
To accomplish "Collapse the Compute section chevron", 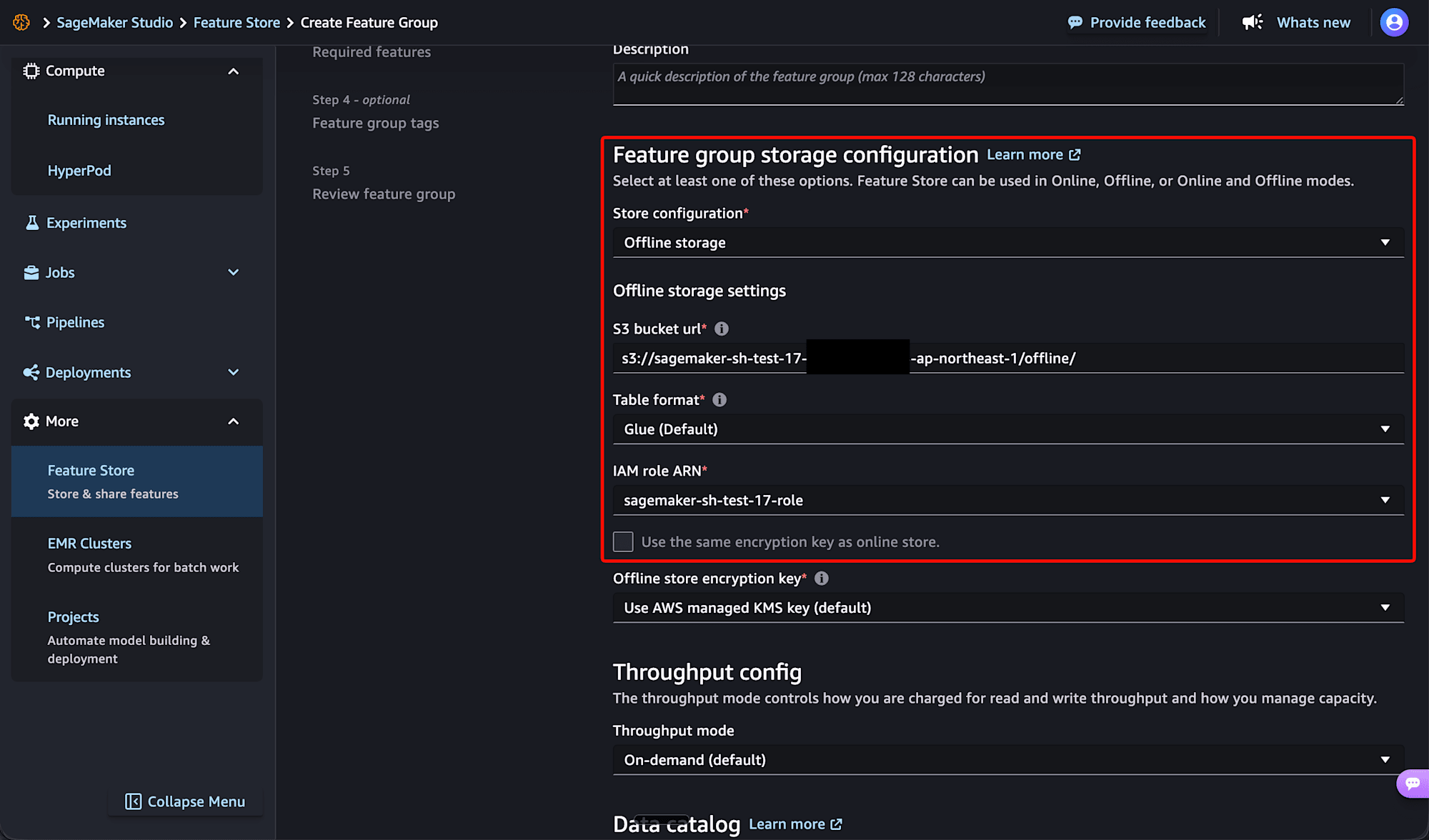I will (233, 71).
